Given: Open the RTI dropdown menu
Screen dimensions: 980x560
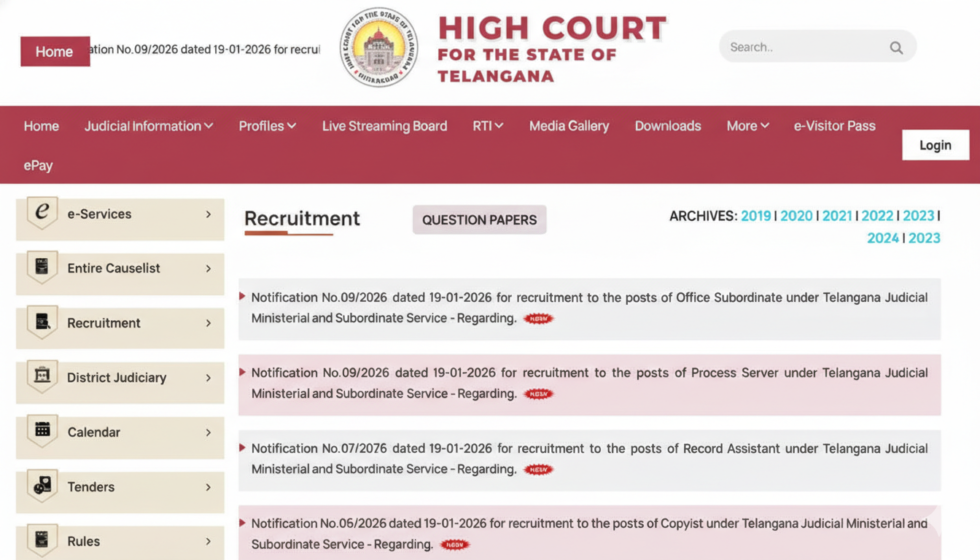Looking at the screenshot, I should tap(488, 126).
